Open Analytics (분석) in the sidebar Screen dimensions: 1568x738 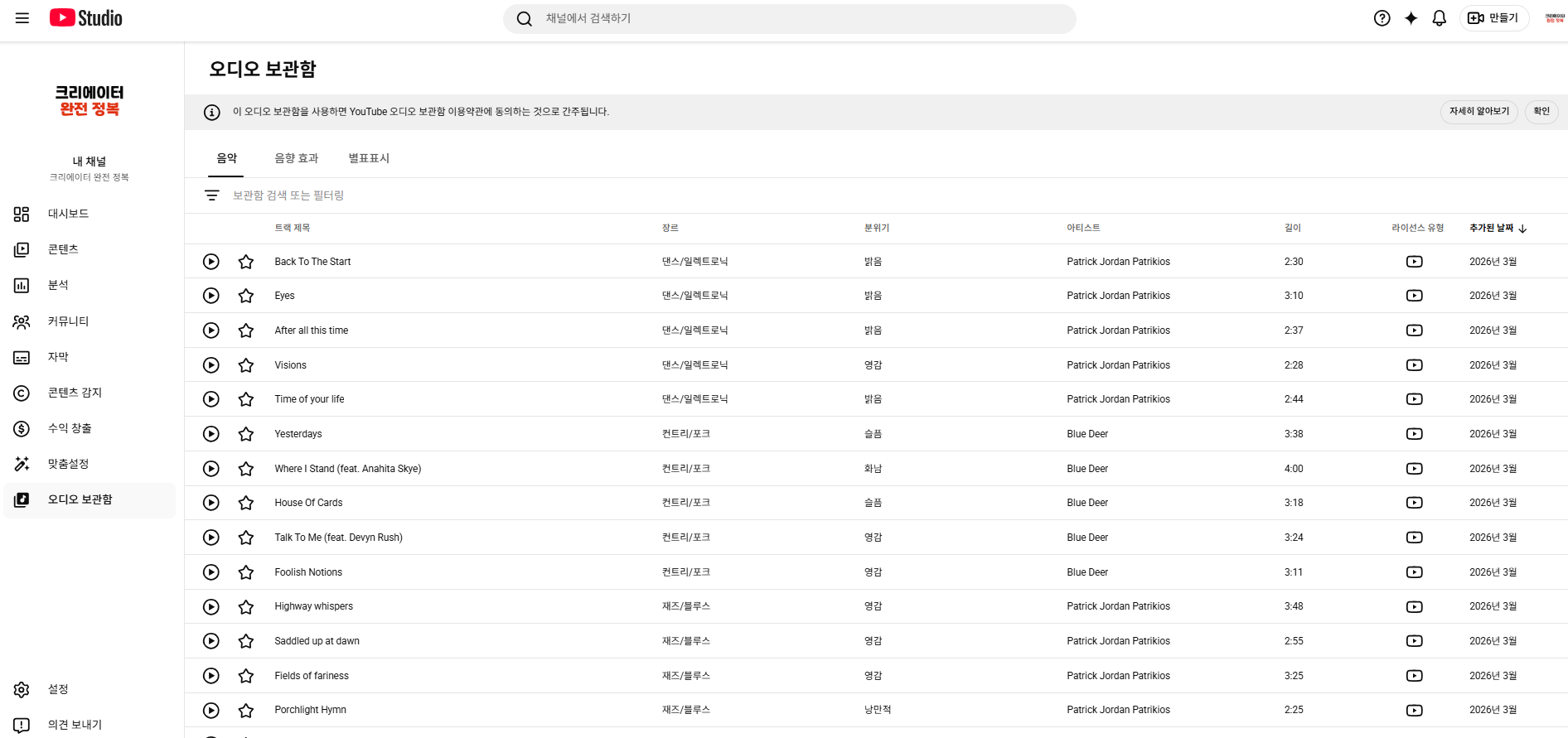point(58,285)
